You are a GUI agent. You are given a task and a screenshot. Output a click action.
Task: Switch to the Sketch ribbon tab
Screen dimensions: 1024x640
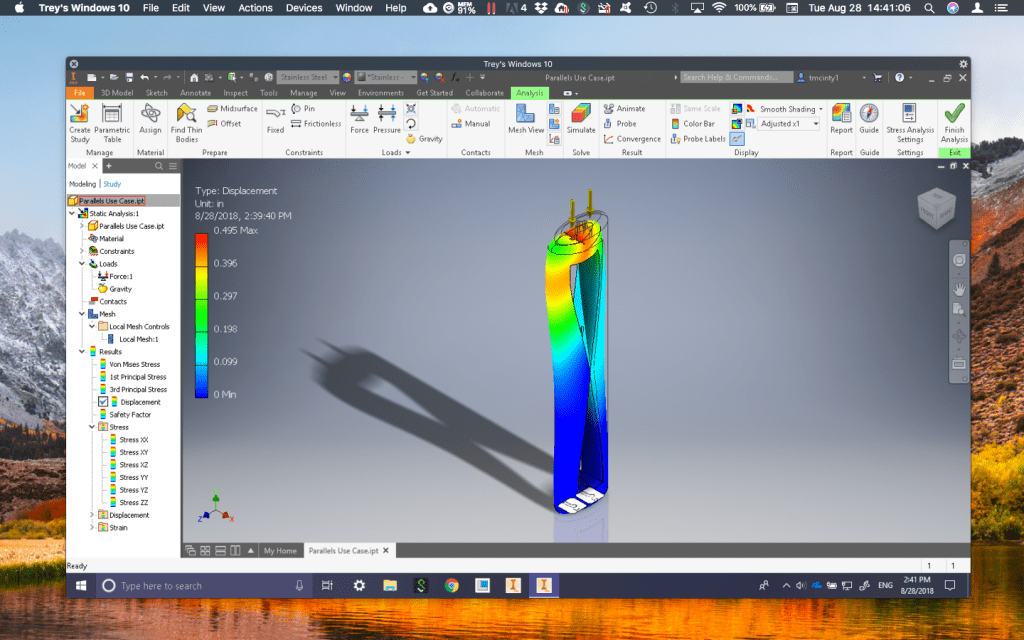tap(156, 93)
